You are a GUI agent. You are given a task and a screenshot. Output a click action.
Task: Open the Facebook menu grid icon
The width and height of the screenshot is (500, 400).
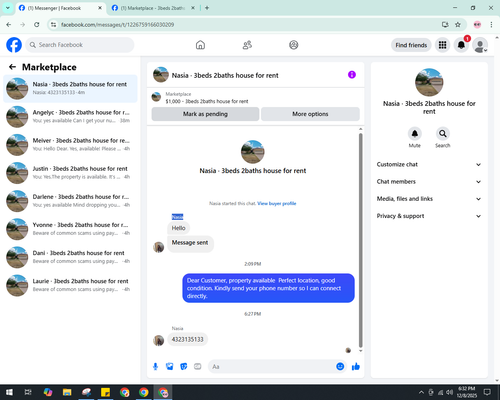pos(442,45)
